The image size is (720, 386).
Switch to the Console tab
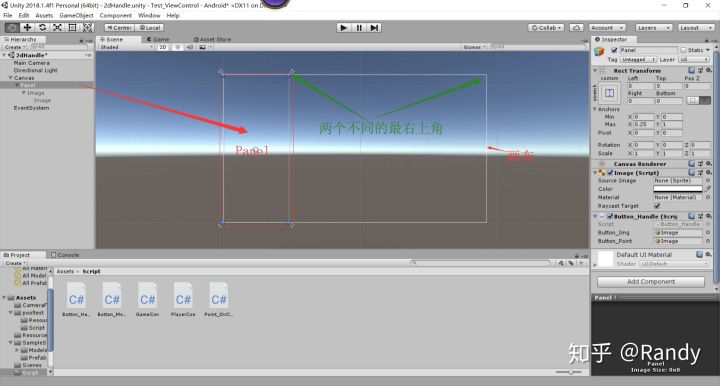pos(66,255)
